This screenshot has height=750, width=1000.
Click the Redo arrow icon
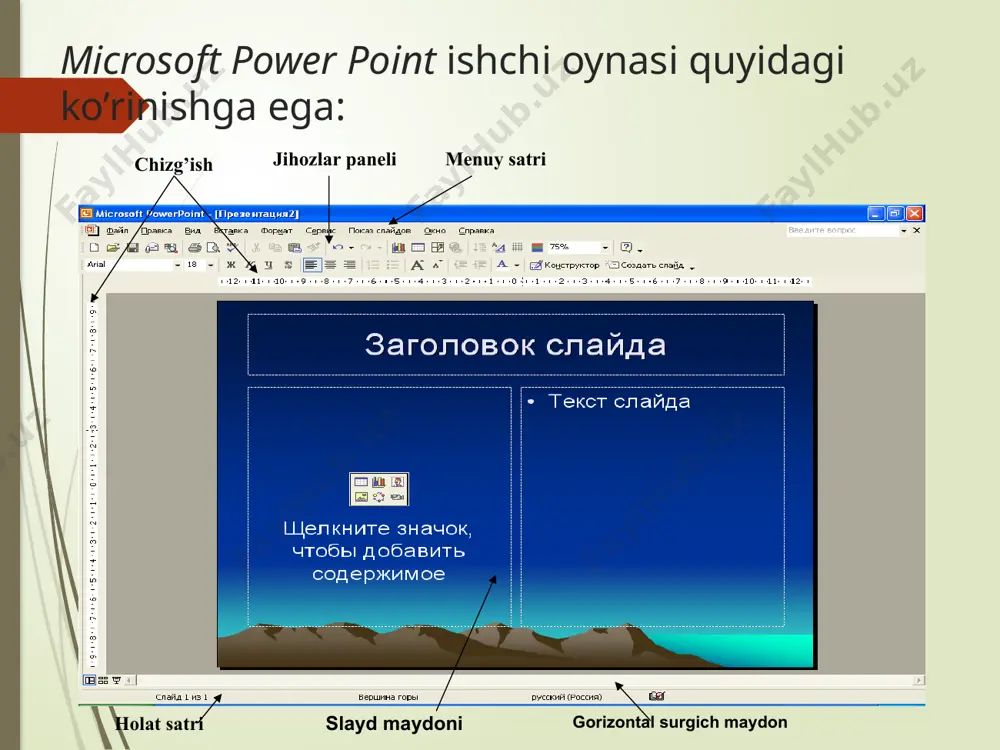(x=366, y=247)
